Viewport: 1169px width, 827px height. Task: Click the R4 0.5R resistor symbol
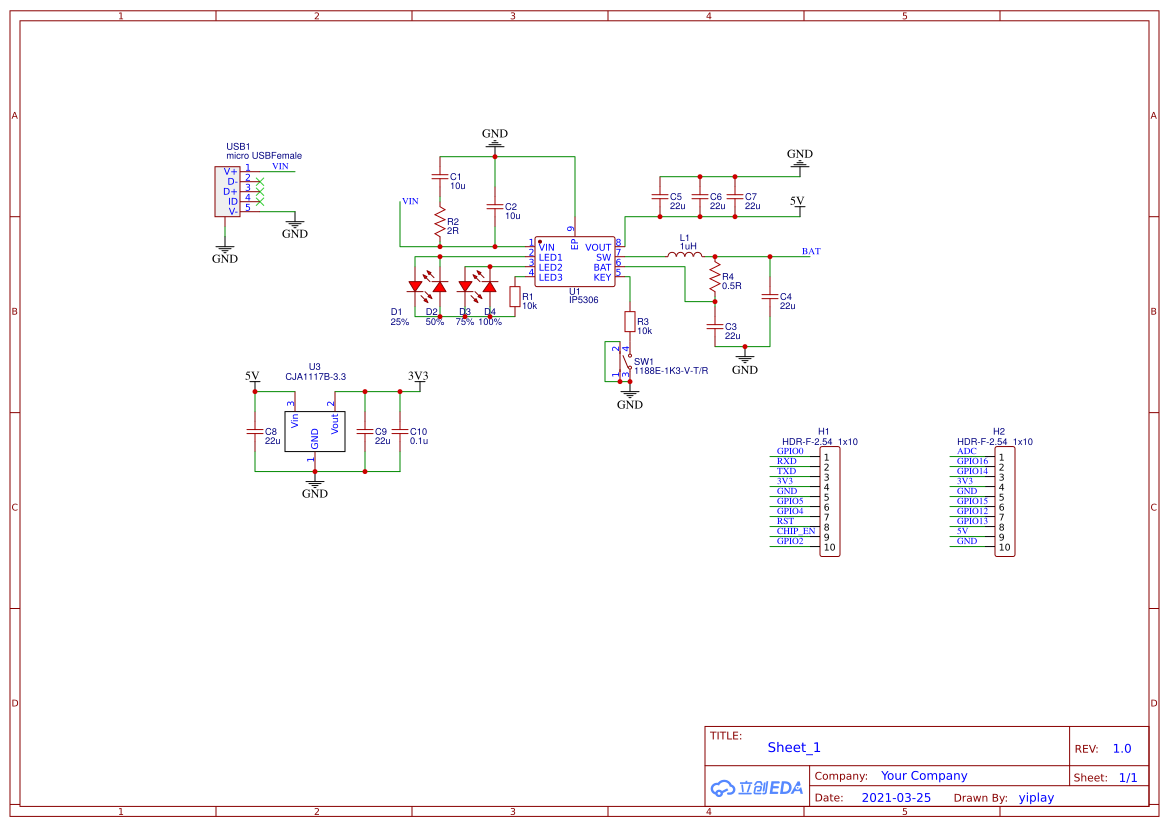click(x=714, y=280)
